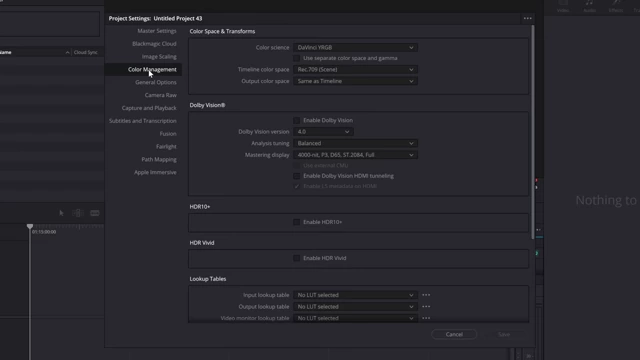
Task: Select Color Management section
Action: coord(152,69)
